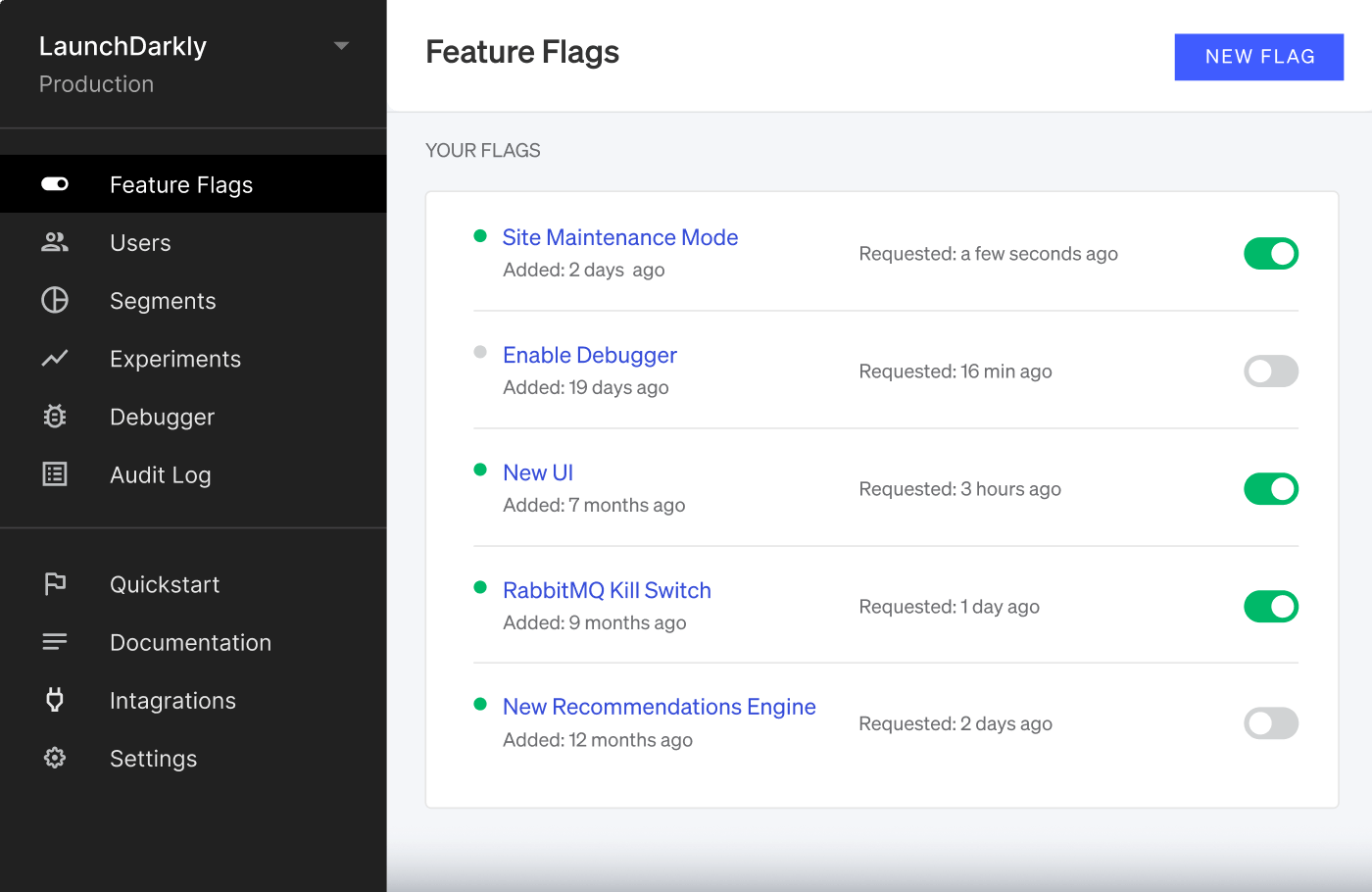1372x892 pixels.
Task: Open the Site Maintenance Mode flag link
Action: pyautogui.click(x=620, y=237)
